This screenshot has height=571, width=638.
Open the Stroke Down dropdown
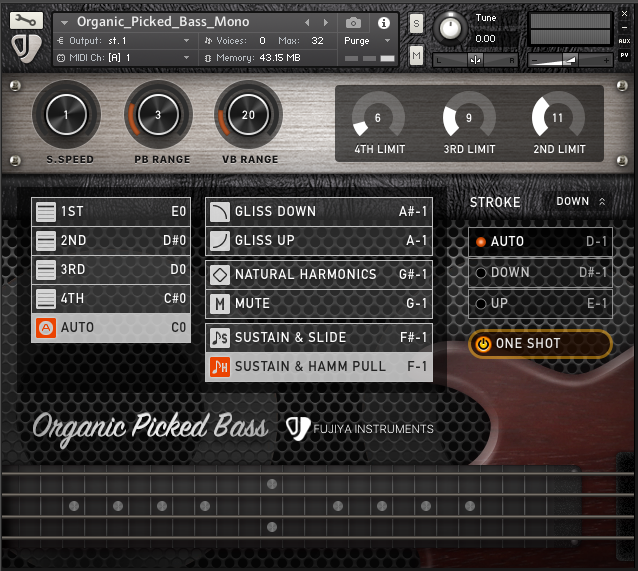tap(581, 202)
